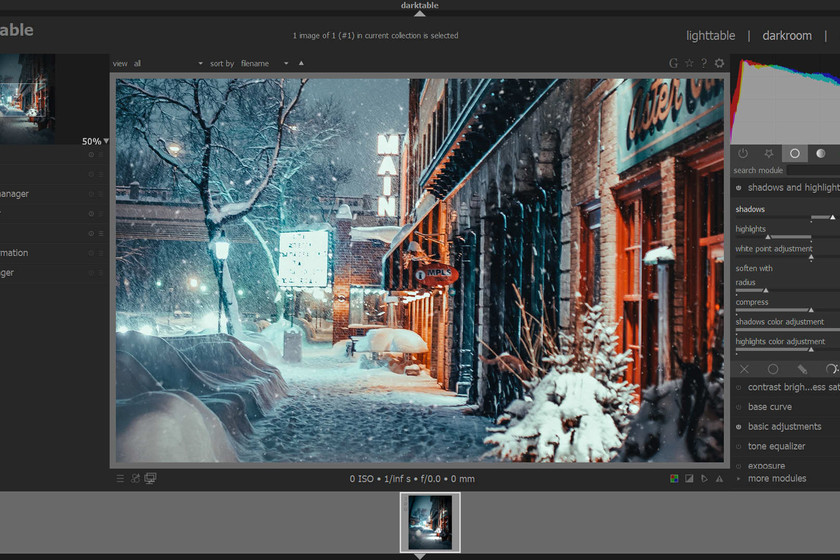The height and width of the screenshot is (560, 840).
Task: Open the base curve module
Action: [770, 407]
